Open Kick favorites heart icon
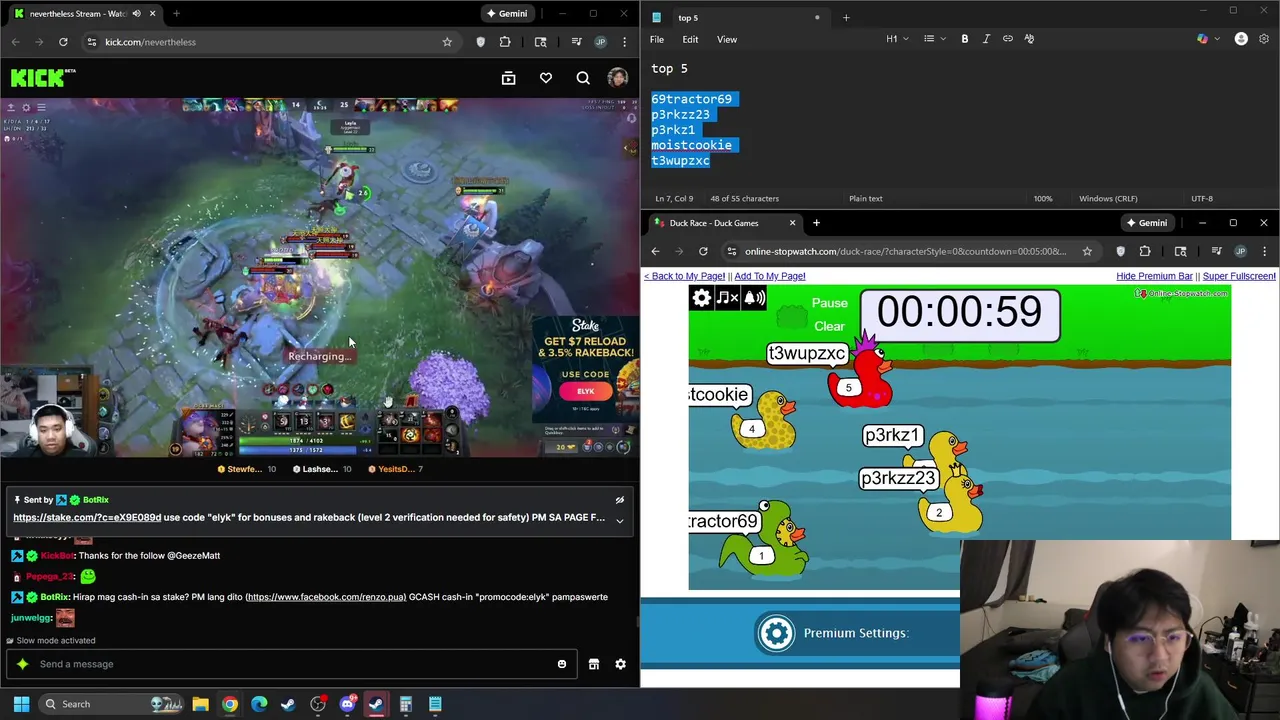This screenshot has height=720, width=1280. click(x=546, y=78)
